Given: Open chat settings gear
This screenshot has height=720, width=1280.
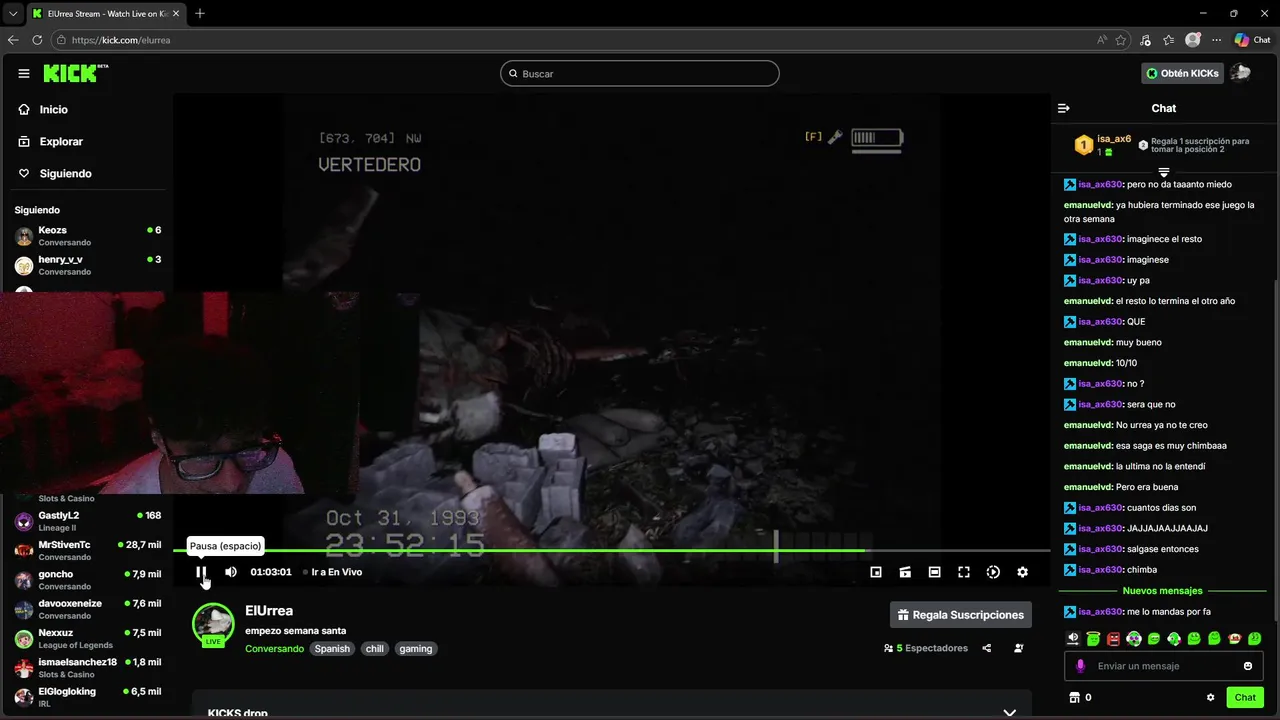Looking at the screenshot, I should 1210,697.
